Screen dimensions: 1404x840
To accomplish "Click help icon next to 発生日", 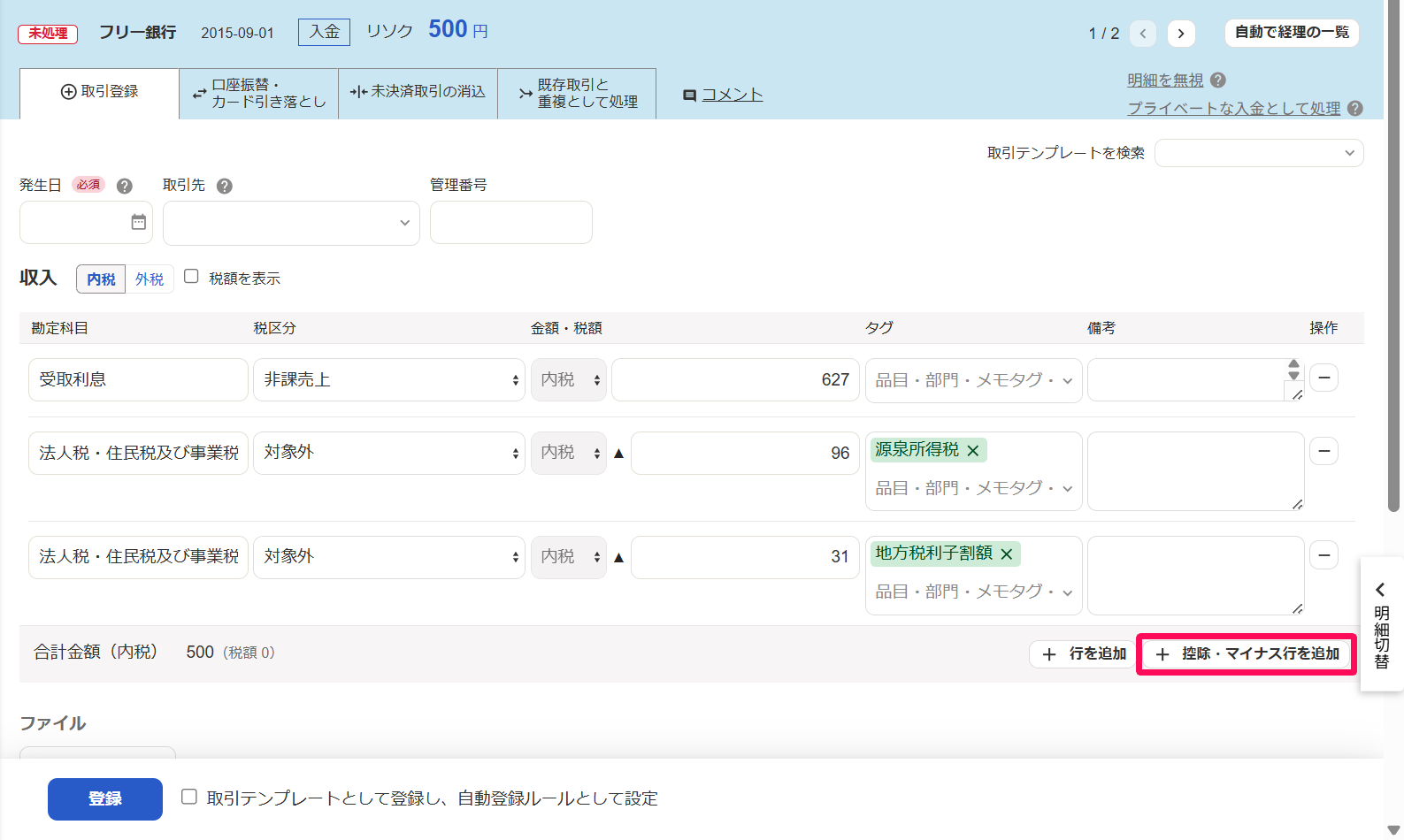I will 125,186.
